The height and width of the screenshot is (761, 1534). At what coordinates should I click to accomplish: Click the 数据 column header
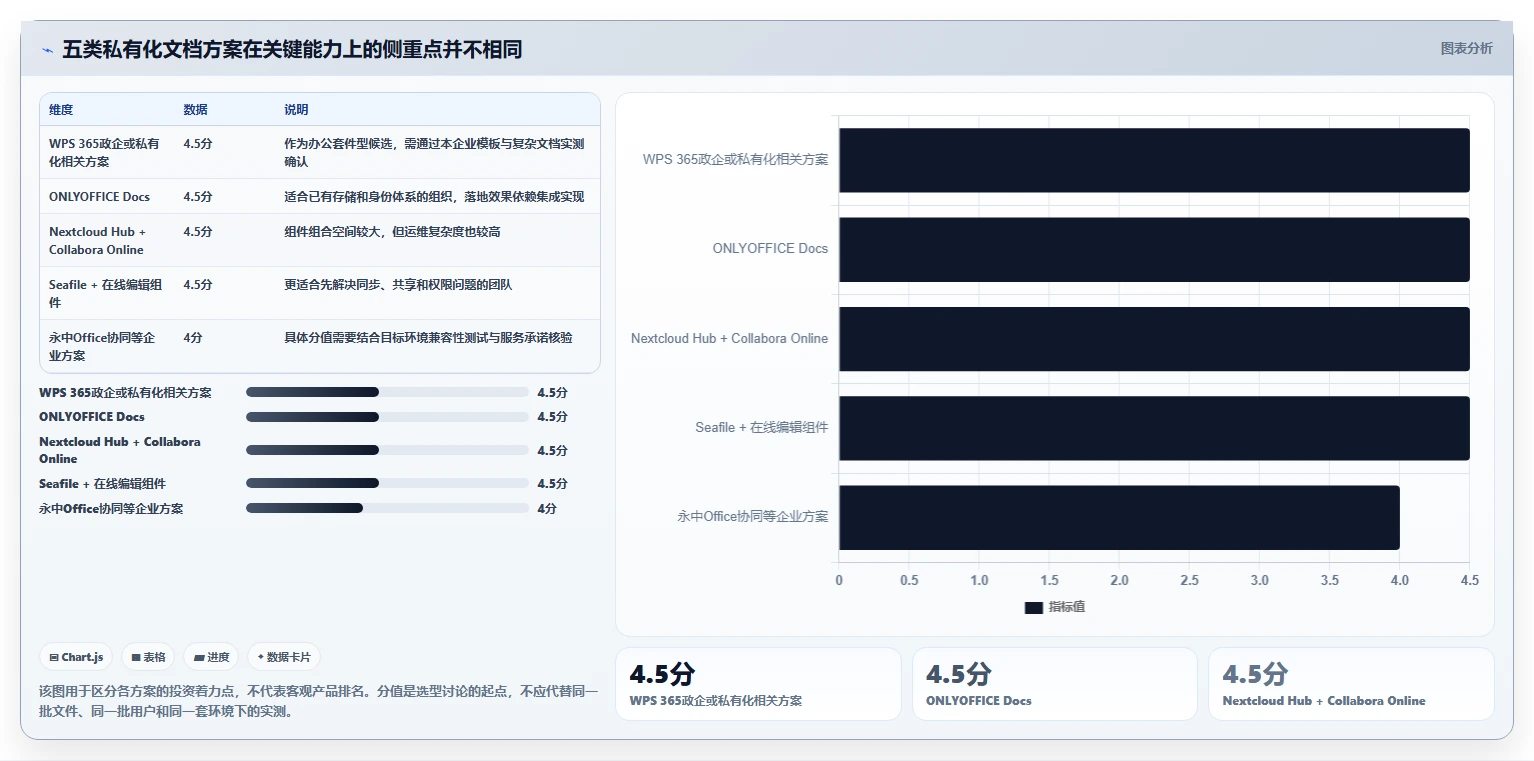pos(196,110)
